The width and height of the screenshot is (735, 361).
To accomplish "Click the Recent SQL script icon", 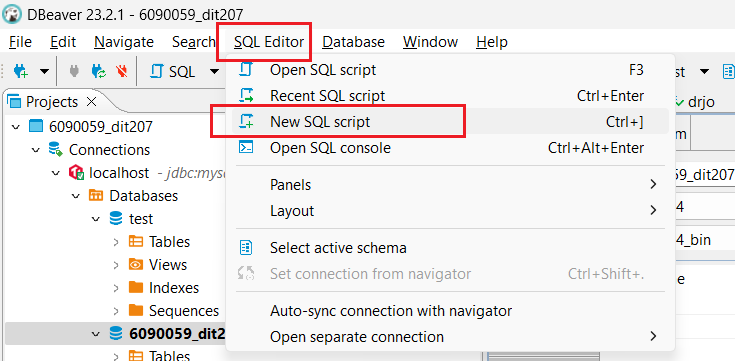I will [246, 96].
